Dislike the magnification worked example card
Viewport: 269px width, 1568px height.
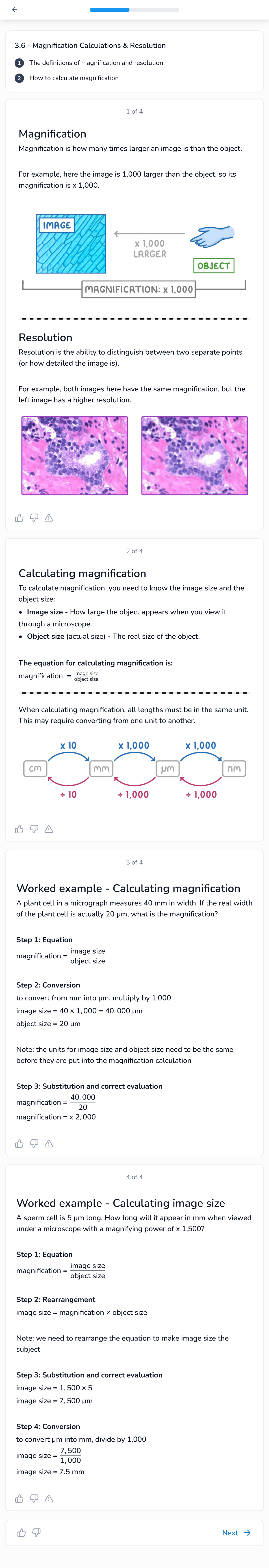pos(34,1144)
